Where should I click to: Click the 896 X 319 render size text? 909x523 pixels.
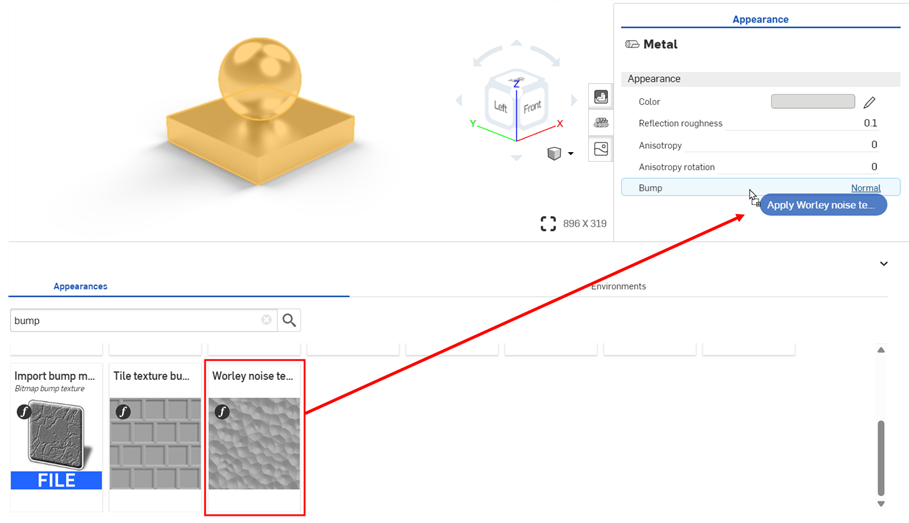pyautogui.click(x=584, y=224)
